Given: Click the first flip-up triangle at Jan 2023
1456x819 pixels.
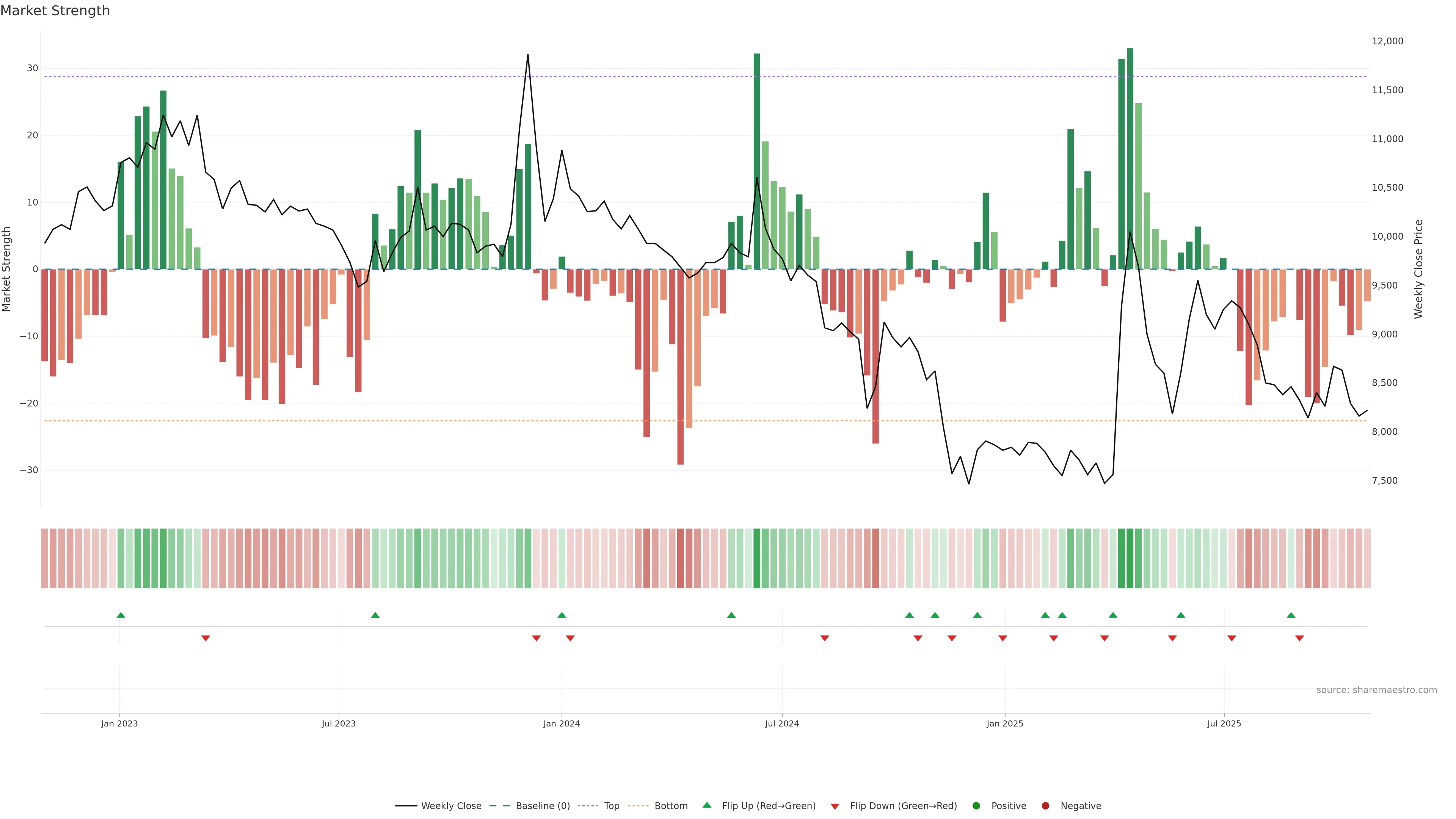Looking at the screenshot, I should tap(121, 615).
